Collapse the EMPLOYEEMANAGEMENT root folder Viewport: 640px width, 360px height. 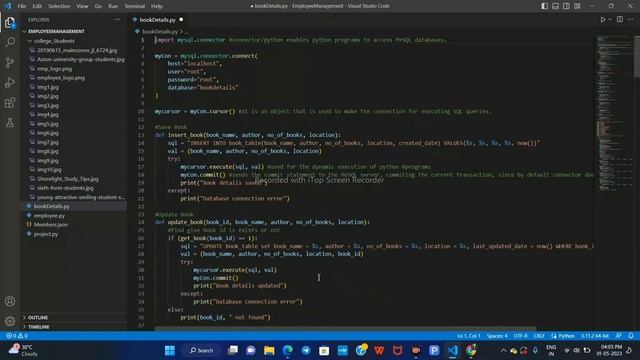click(x=56, y=31)
